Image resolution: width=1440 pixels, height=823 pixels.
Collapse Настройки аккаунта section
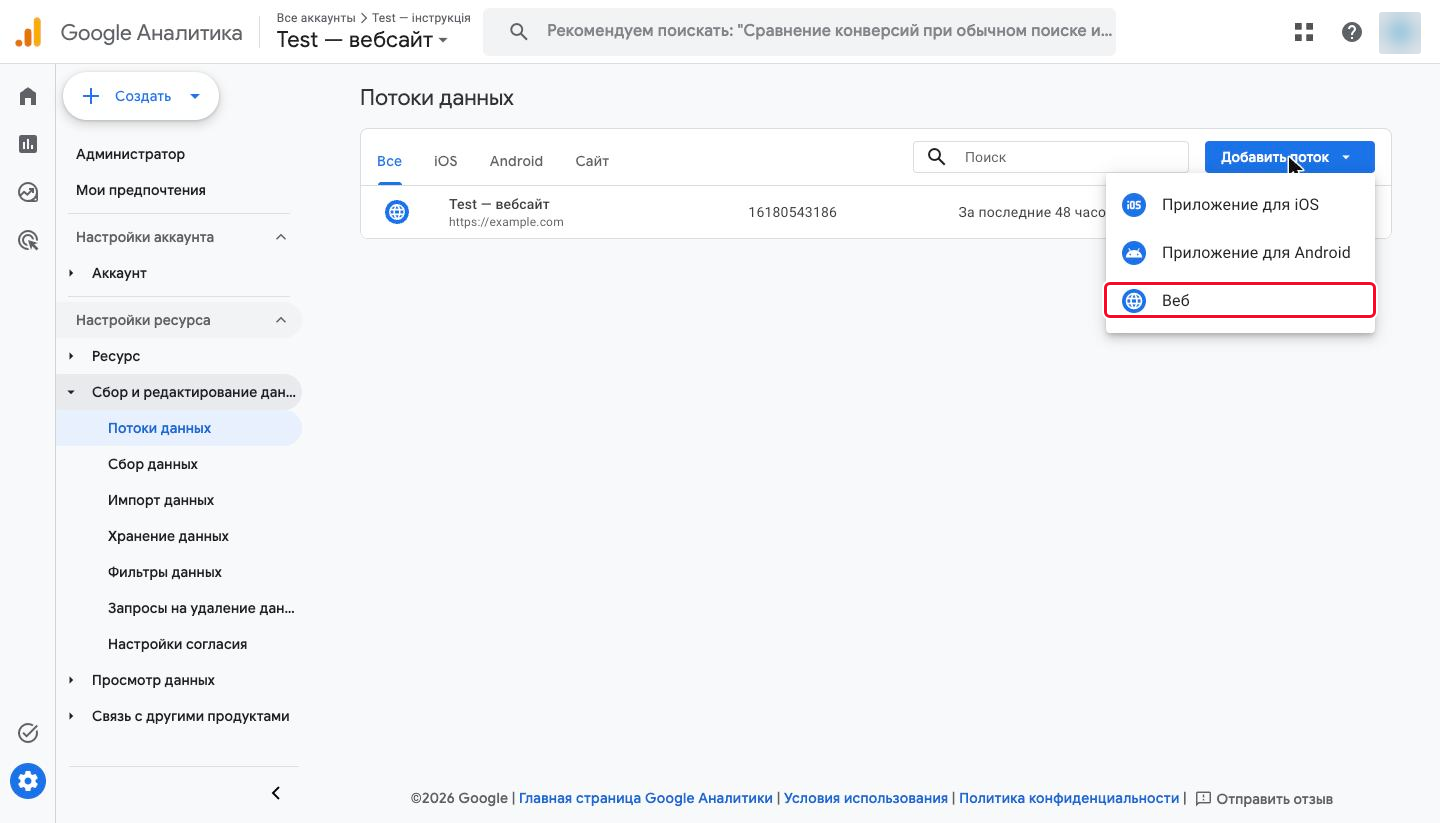pos(281,237)
